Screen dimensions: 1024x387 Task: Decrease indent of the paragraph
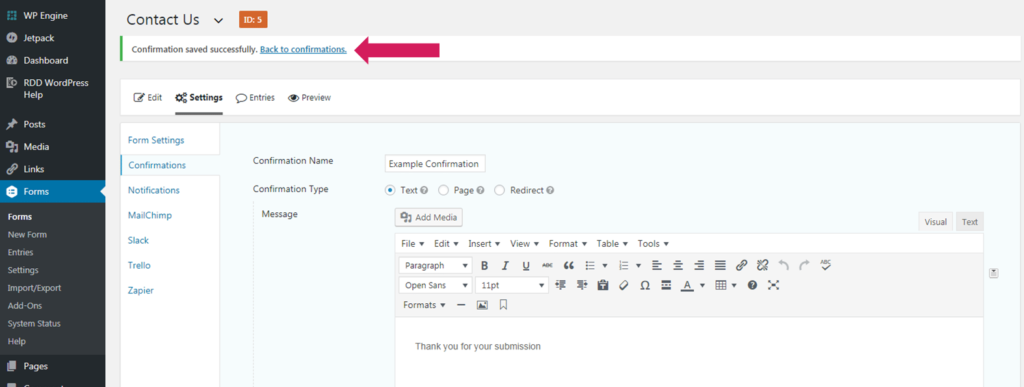(560, 285)
